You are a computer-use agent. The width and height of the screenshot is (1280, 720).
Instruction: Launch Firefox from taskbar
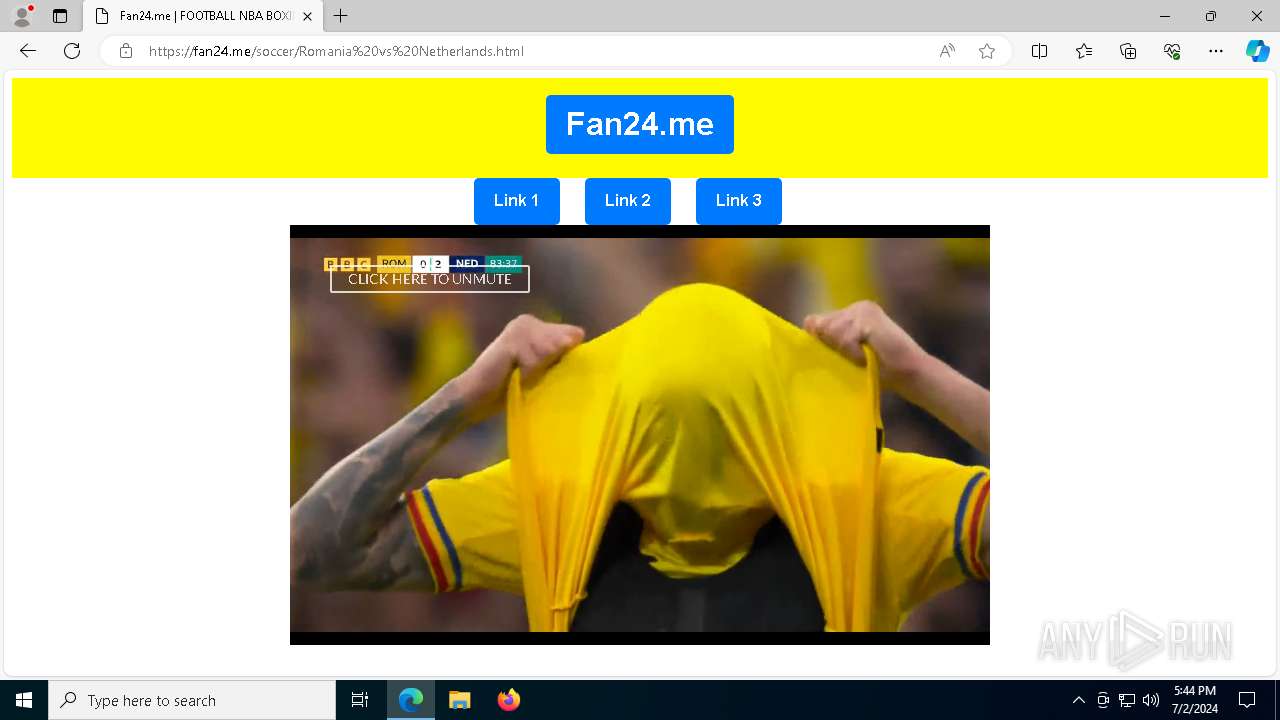click(508, 700)
